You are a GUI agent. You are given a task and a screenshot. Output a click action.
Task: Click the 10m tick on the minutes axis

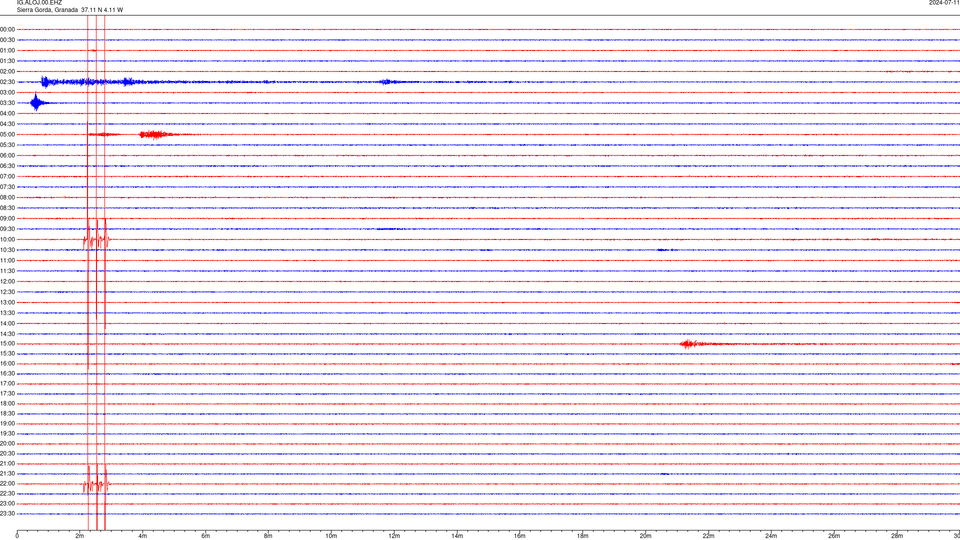pyautogui.click(x=331, y=536)
